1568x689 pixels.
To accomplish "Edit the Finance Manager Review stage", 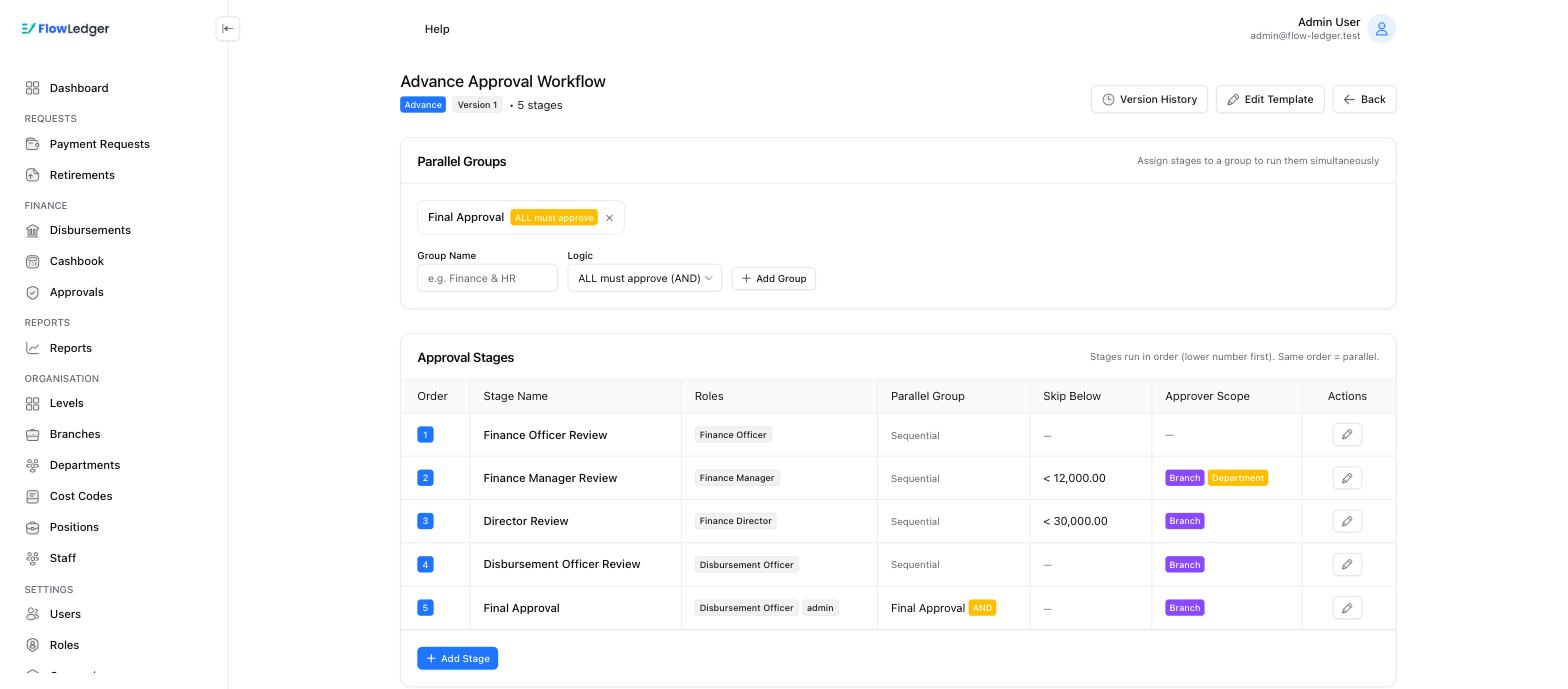I will (1347, 478).
